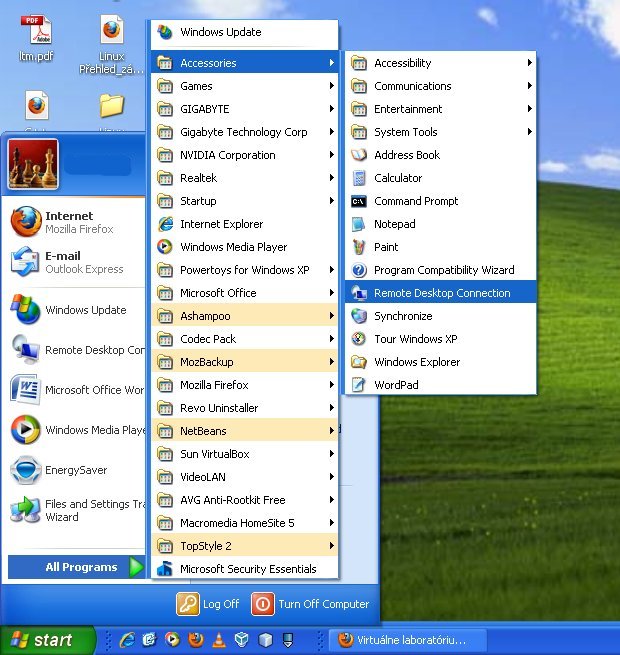
Task: Open Address Book
Action: coord(440,155)
